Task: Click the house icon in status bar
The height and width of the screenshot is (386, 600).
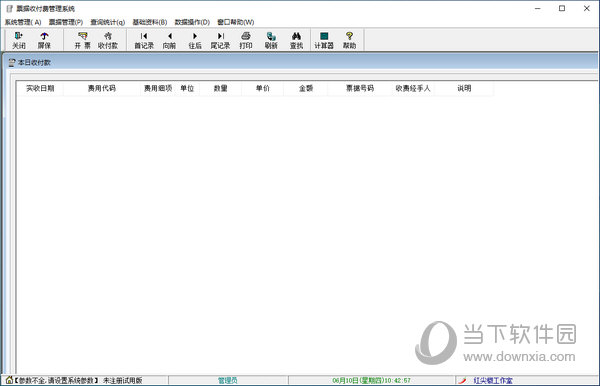Action: (9, 380)
